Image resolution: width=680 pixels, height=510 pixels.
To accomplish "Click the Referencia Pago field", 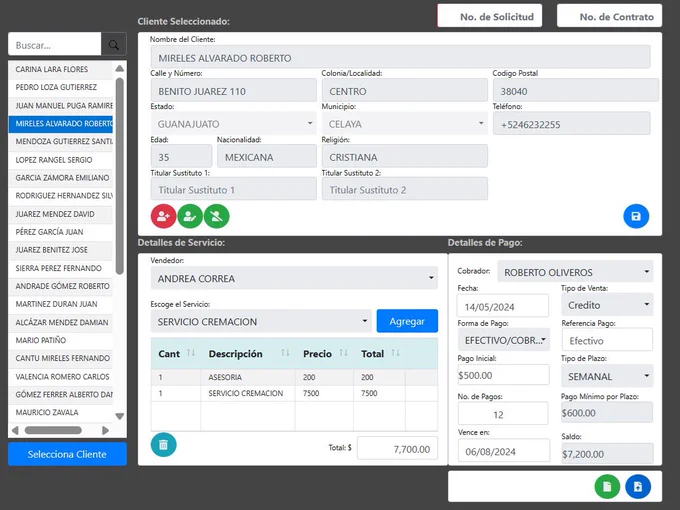I will point(607,340).
